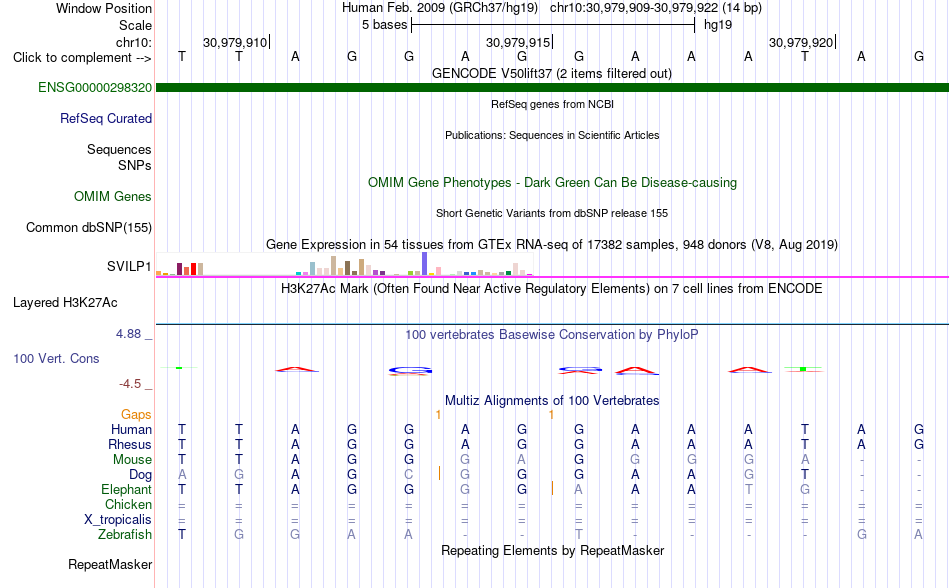Click the Sequences track label

(x=119, y=150)
